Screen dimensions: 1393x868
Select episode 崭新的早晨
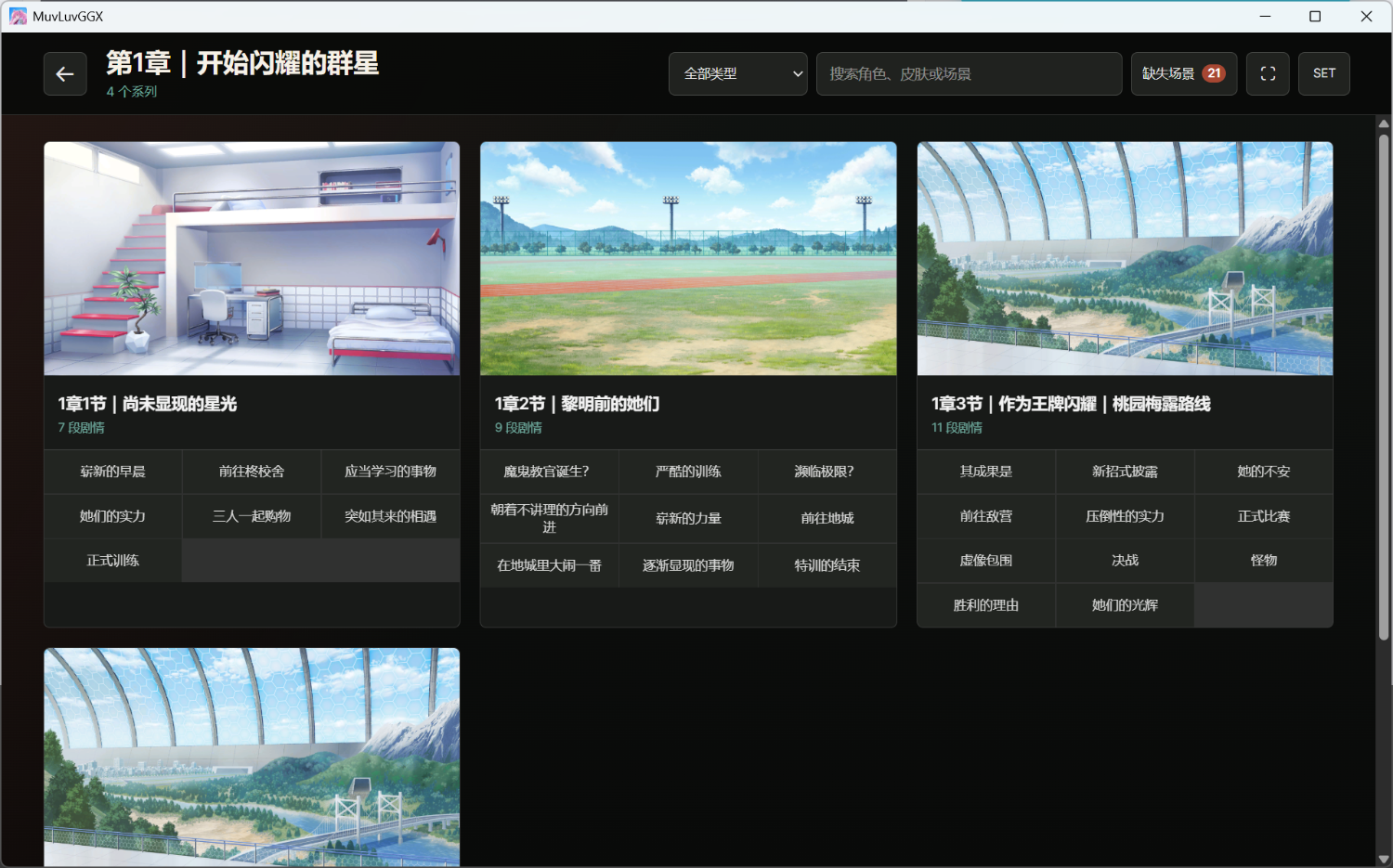[113, 472]
